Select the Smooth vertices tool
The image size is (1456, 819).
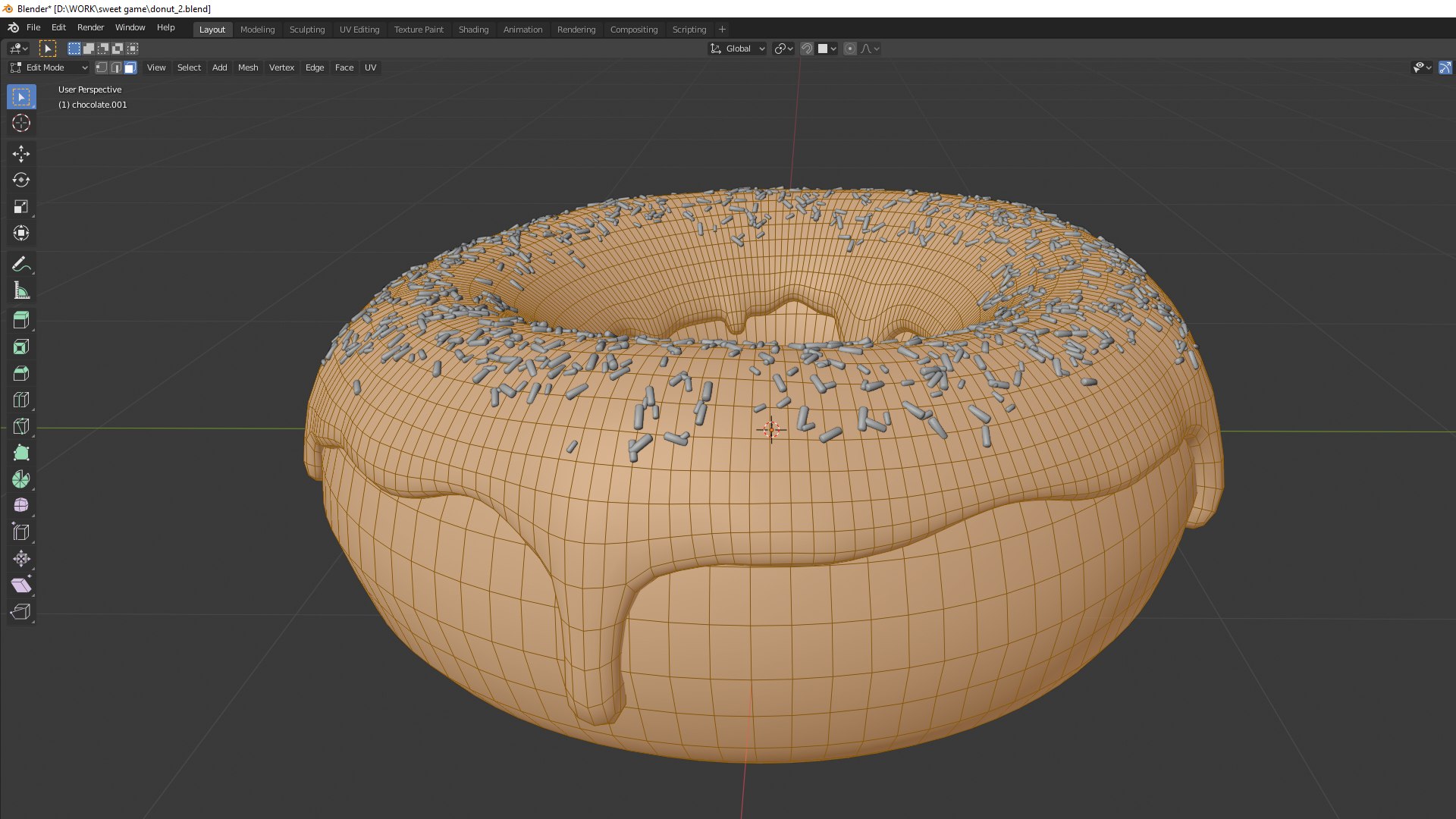click(21, 506)
